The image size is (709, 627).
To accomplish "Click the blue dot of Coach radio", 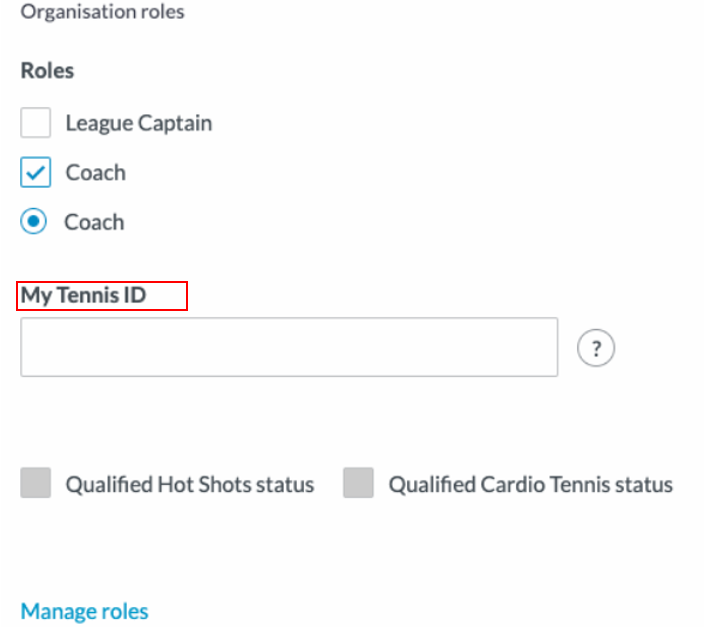I will pos(33,222).
